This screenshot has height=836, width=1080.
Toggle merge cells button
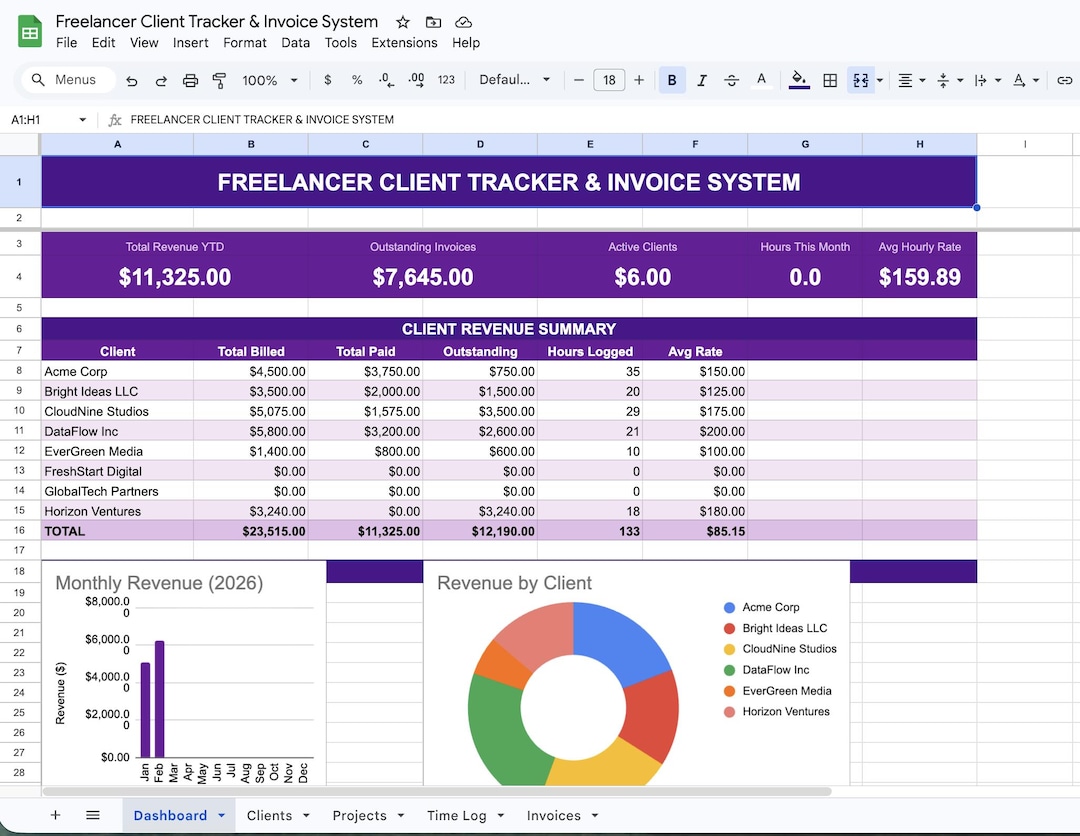861,80
